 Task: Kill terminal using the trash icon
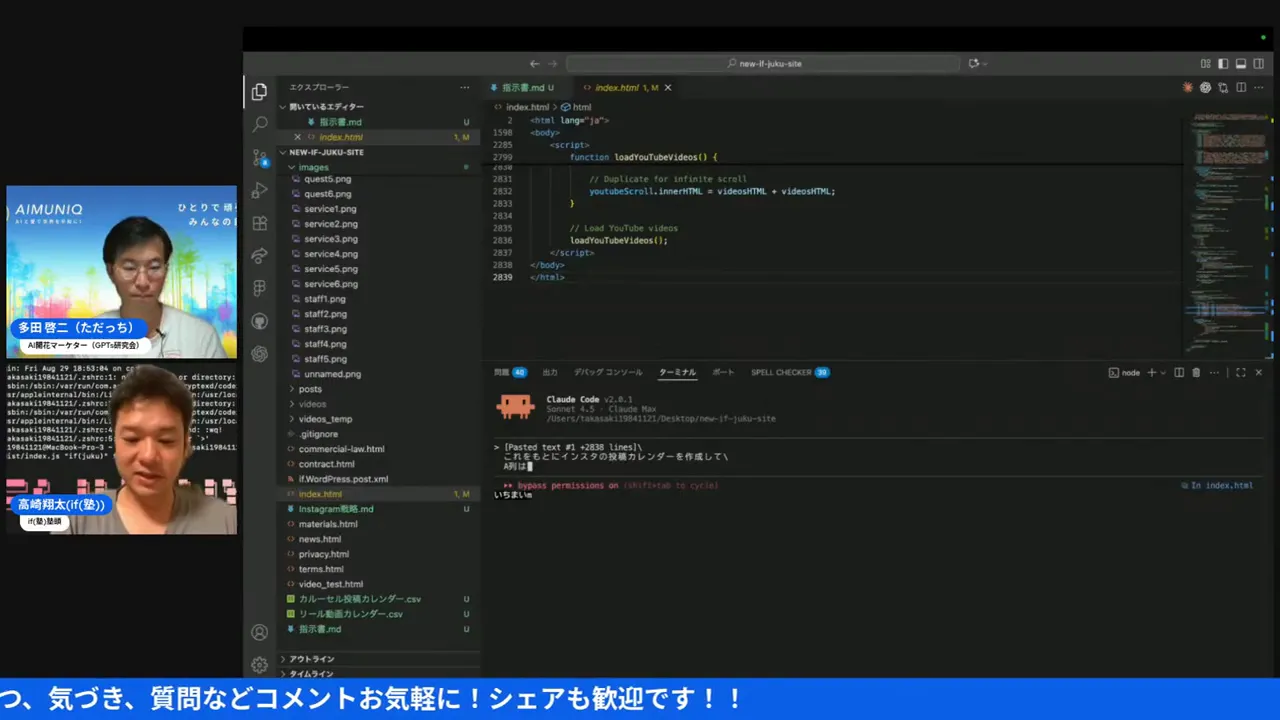(1196, 373)
